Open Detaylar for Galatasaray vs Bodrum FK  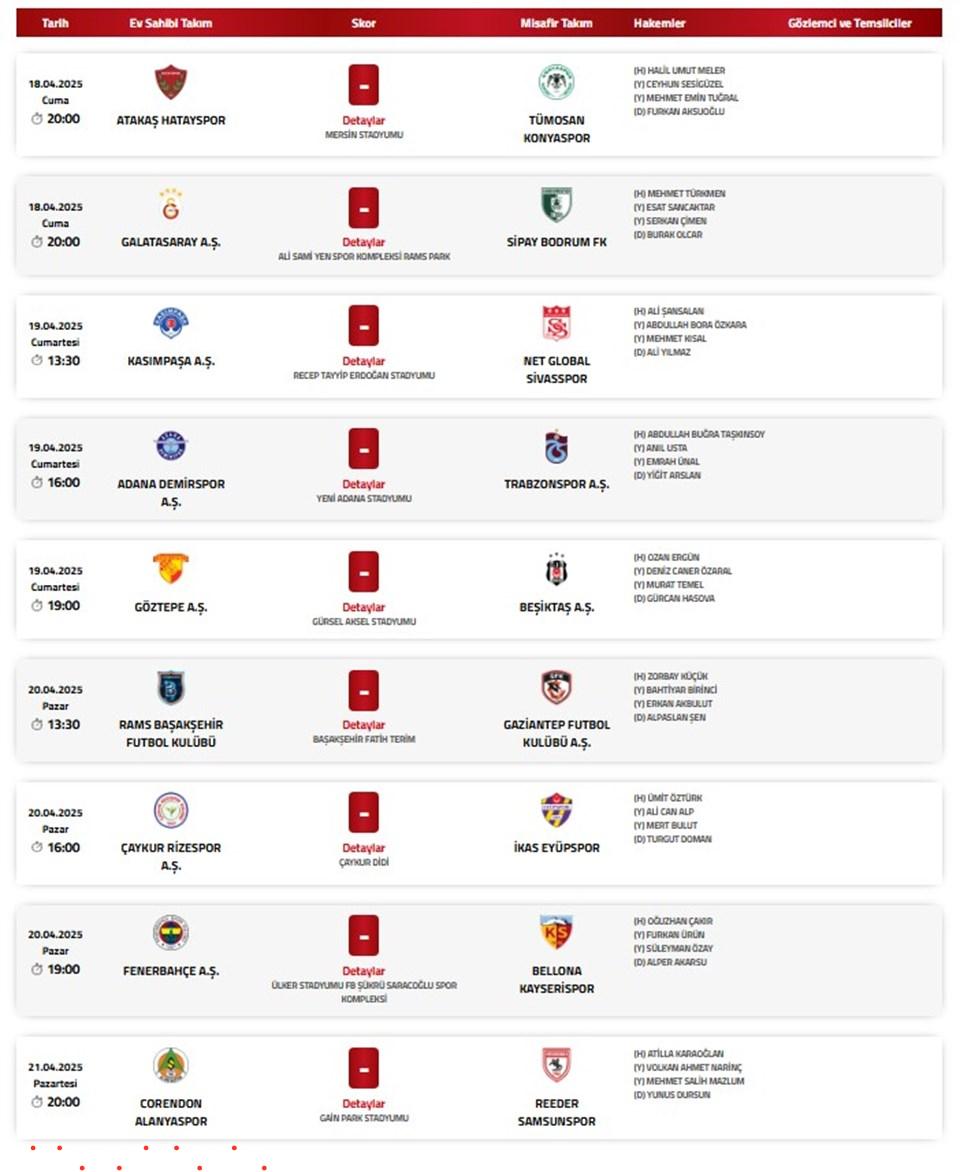pyautogui.click(x=363, y=242)
